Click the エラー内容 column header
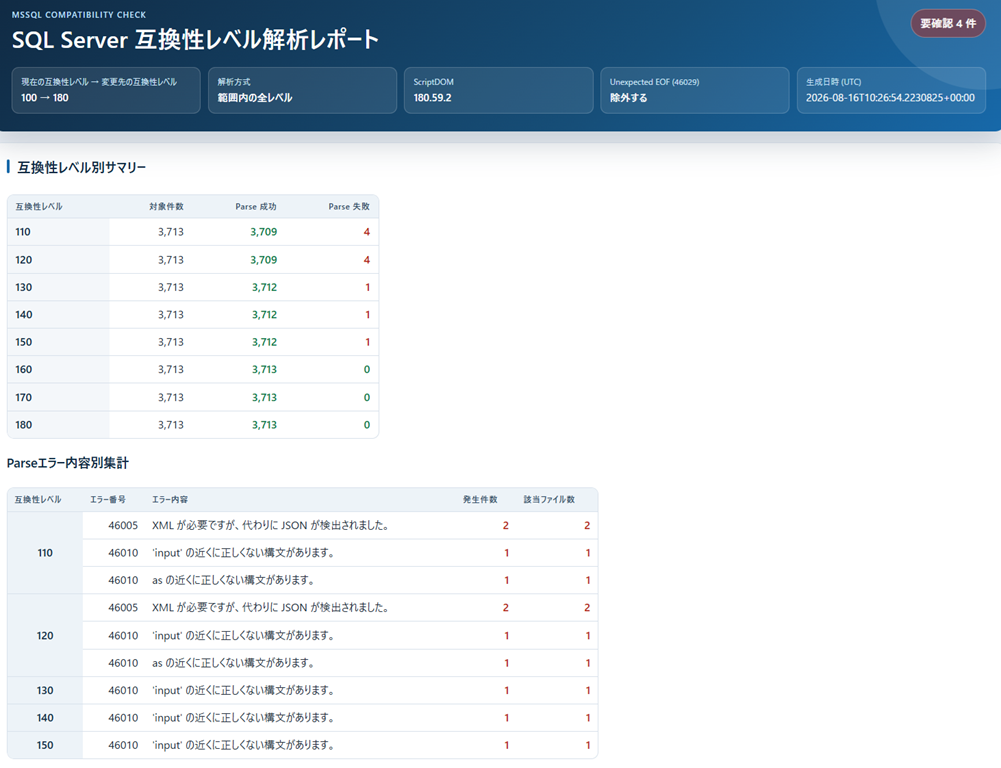 pyautogui.click(x=170, y=499)
